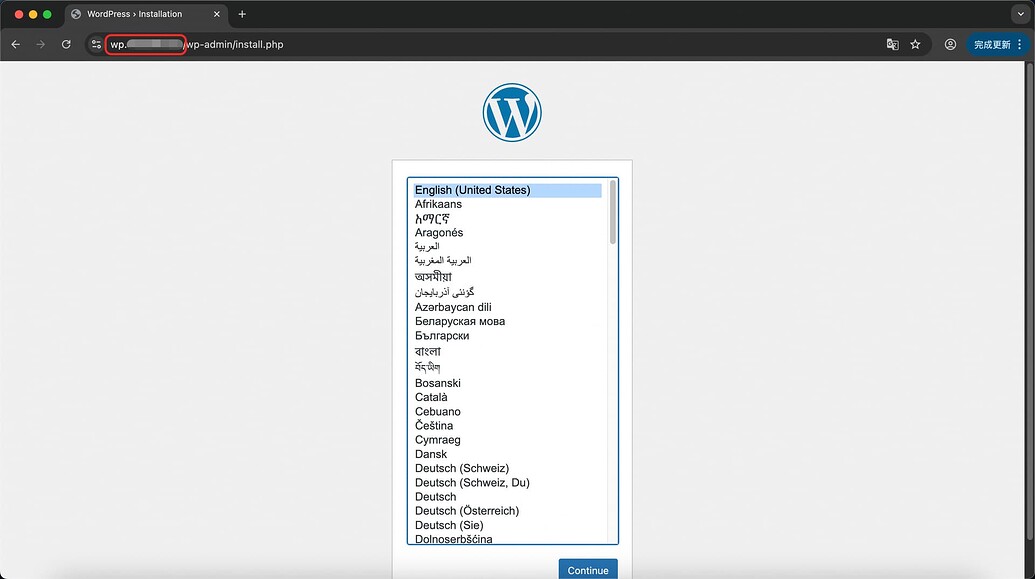
Task: Select Čeština in the language list
Action: [507, 426]
